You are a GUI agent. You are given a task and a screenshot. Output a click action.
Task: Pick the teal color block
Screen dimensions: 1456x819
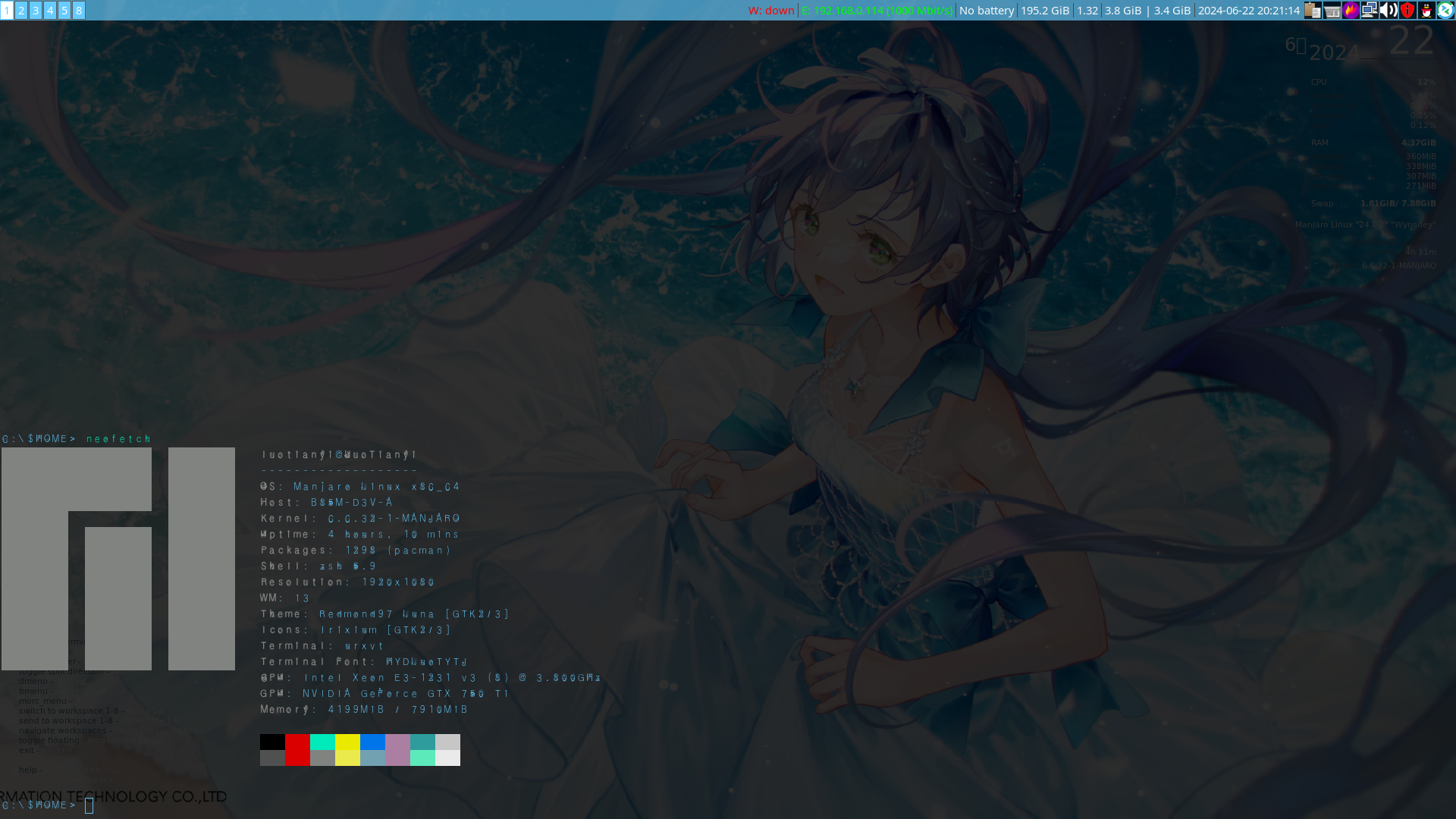(x=422, y=742)
